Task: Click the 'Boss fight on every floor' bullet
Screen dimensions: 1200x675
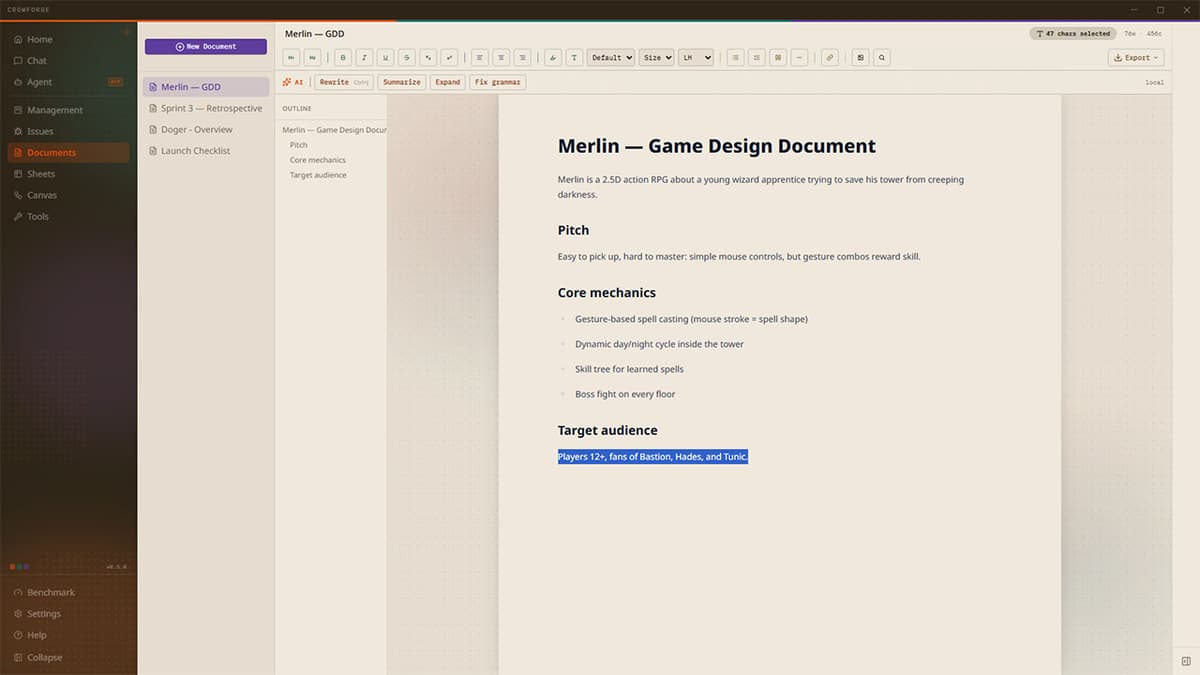Action: [x=625, y=394]
